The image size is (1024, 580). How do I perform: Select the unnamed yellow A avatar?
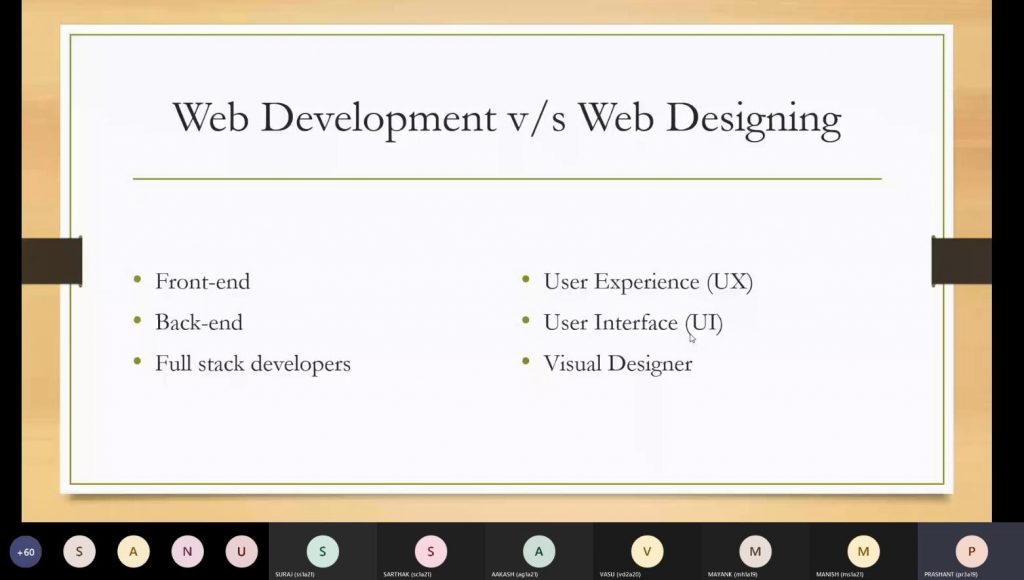coord(133,552)
